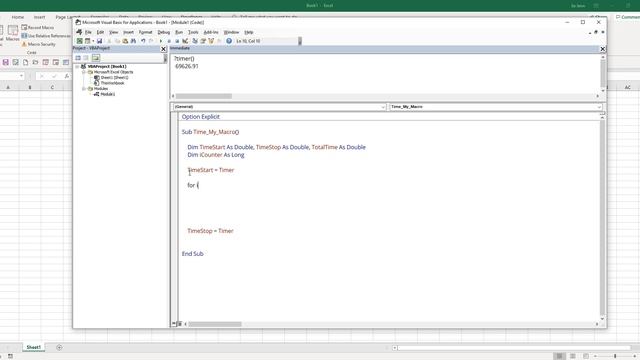The width and height of the screenshot is (640, 360).
Task: Open the Insert UserForm dropdown arrow
Action: click(93, 41)
